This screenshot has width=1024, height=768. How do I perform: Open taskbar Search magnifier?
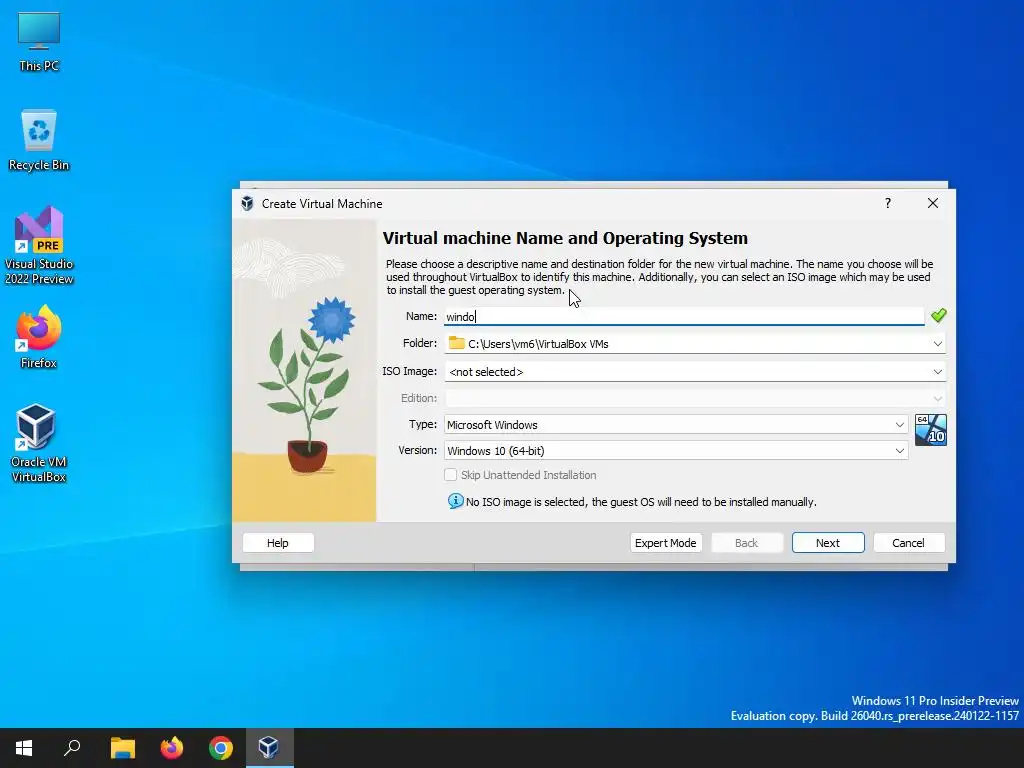(72, 748)
